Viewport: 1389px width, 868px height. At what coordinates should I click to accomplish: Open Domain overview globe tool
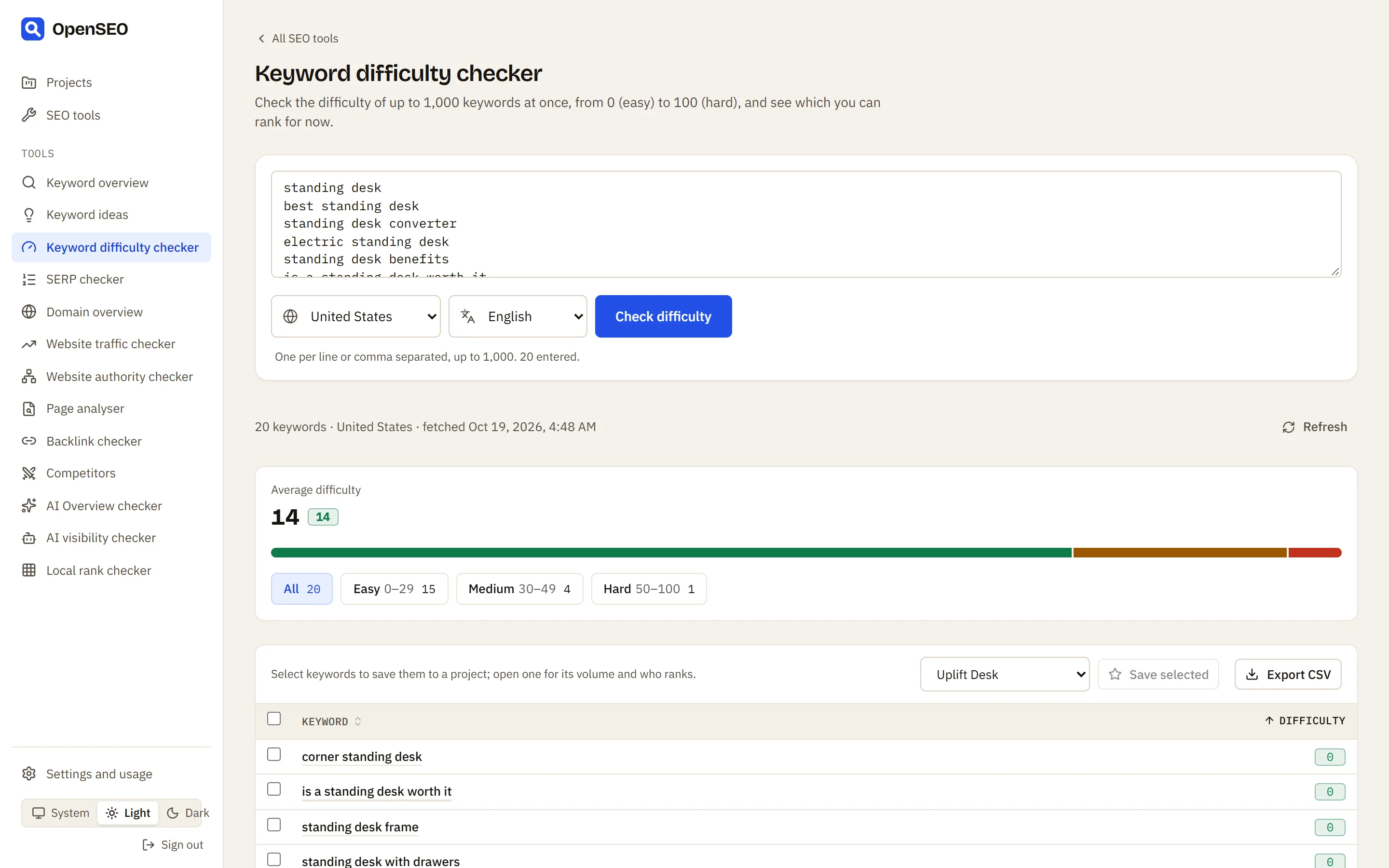coord(111,312)
